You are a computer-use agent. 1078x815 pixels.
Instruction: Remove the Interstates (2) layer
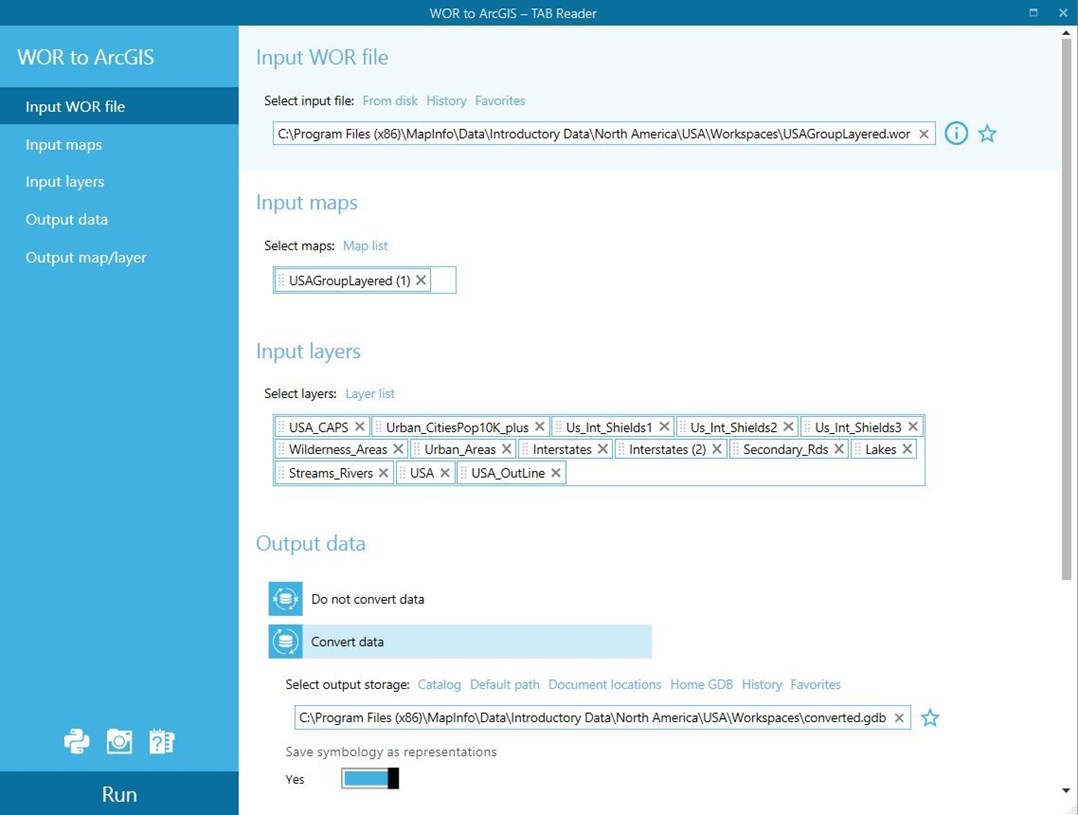(717, 449)
